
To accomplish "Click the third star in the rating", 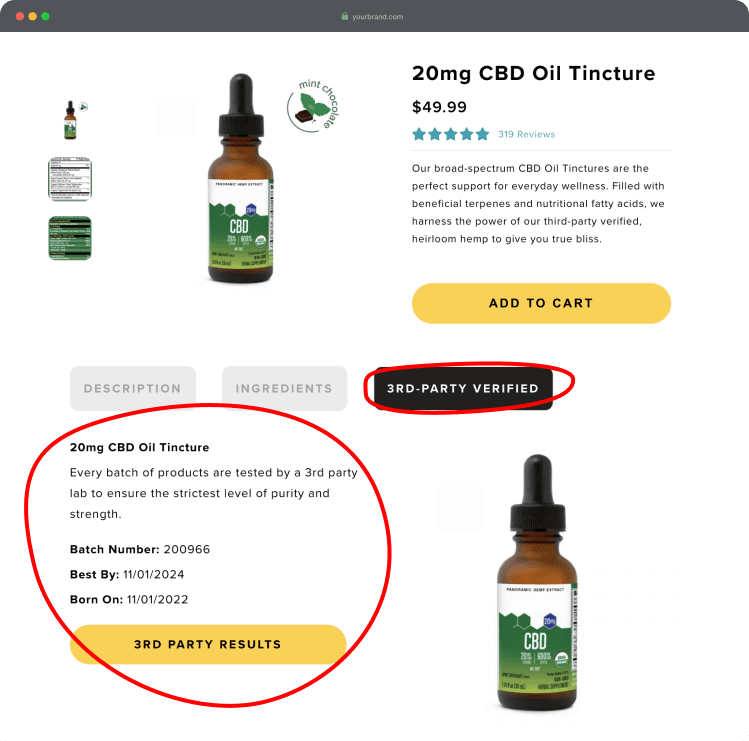I will (x=450, y=134).
